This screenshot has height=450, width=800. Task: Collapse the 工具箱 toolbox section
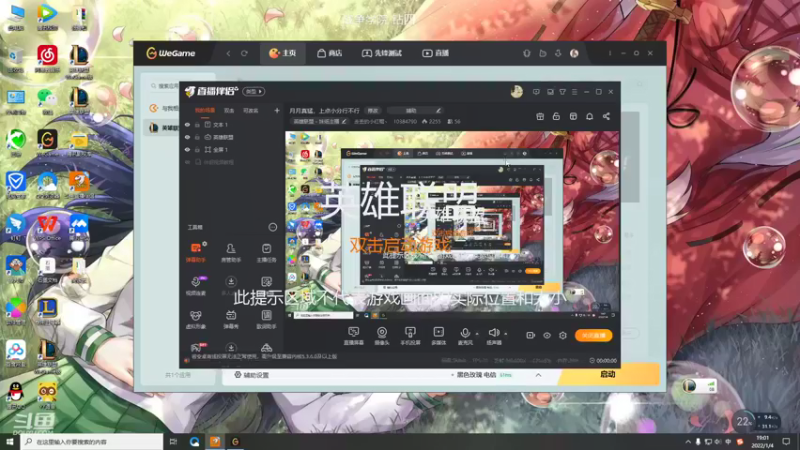(x=273, y=227)
